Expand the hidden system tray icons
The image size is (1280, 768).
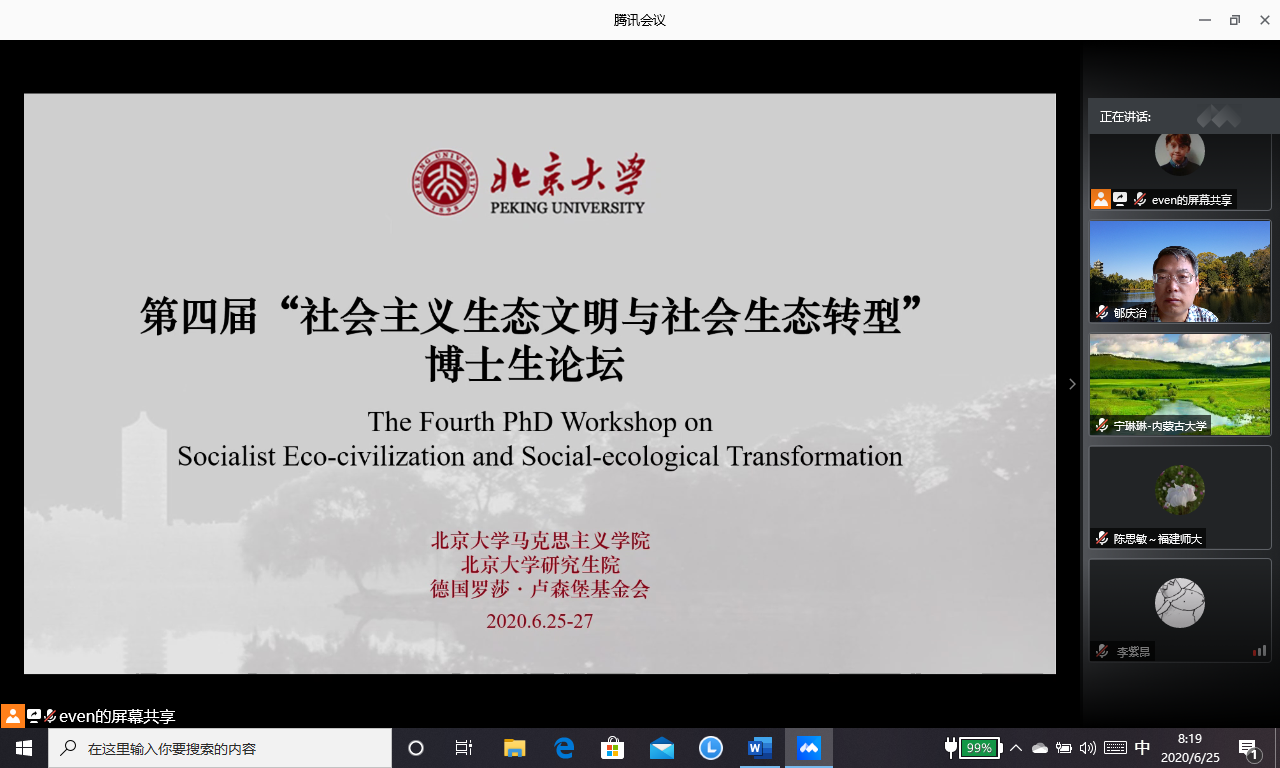coord(1016,748)
